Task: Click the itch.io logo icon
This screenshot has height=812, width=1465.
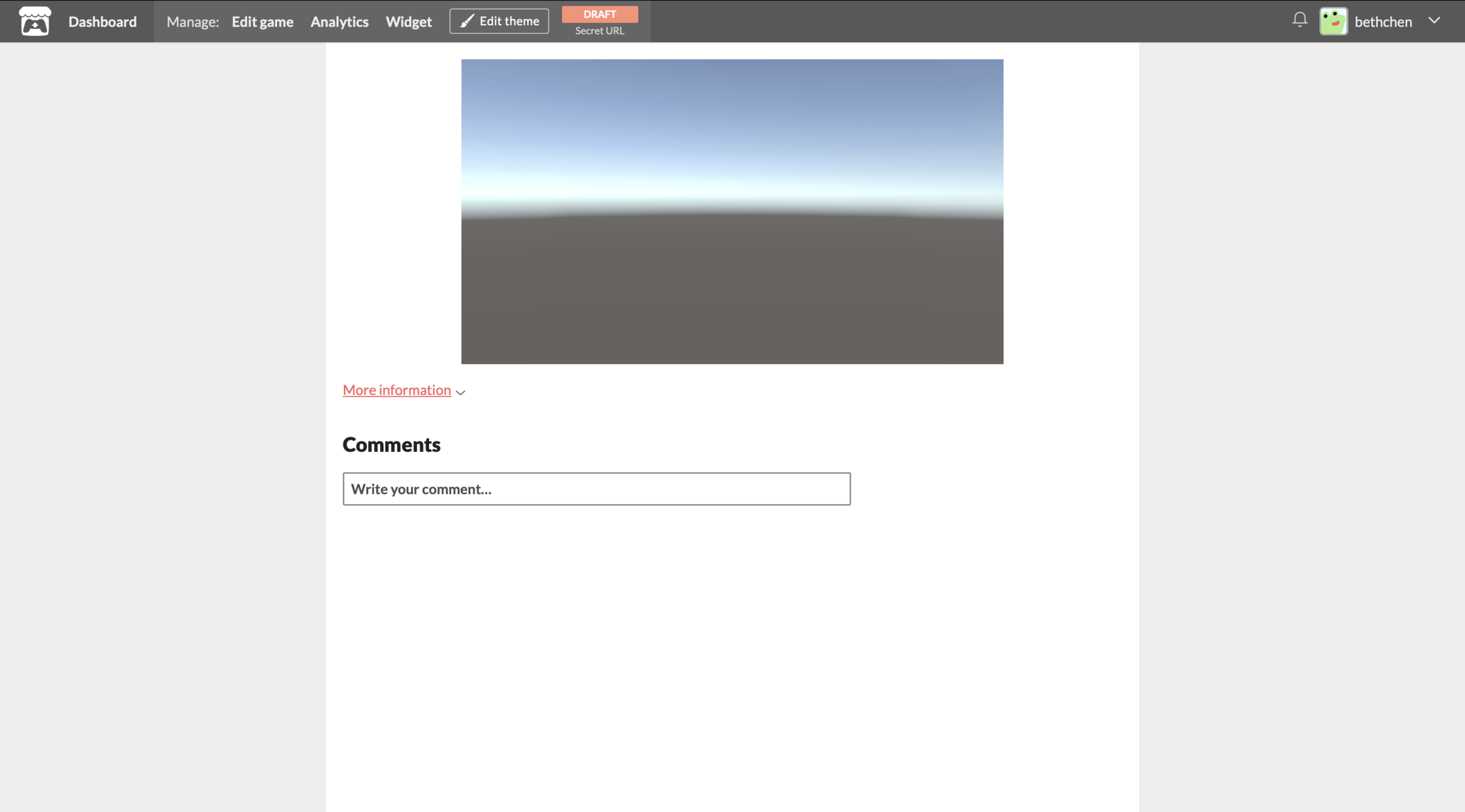Action: coord(35,21)
